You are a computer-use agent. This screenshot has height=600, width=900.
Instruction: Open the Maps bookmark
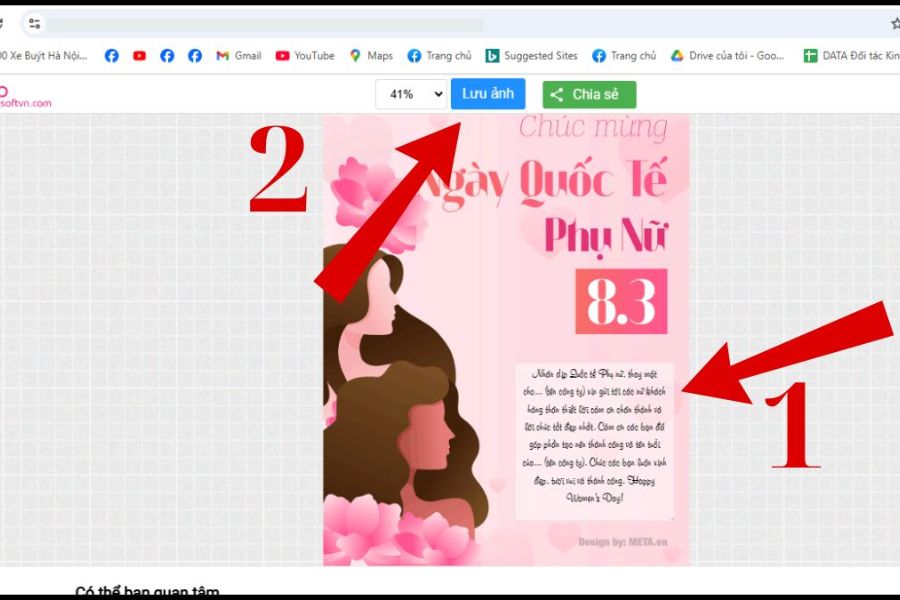point(370,56)
